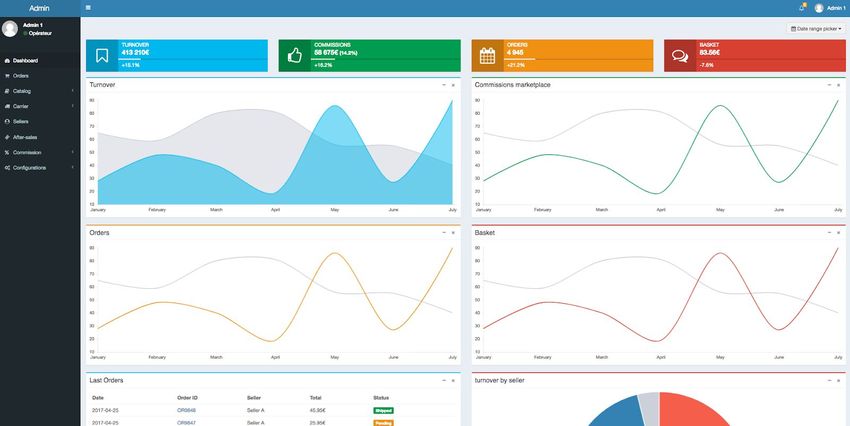The width and height of the screenshot is (850, 426).
Task: Click the Pending status badge
Action: click(x=383, y=423)
